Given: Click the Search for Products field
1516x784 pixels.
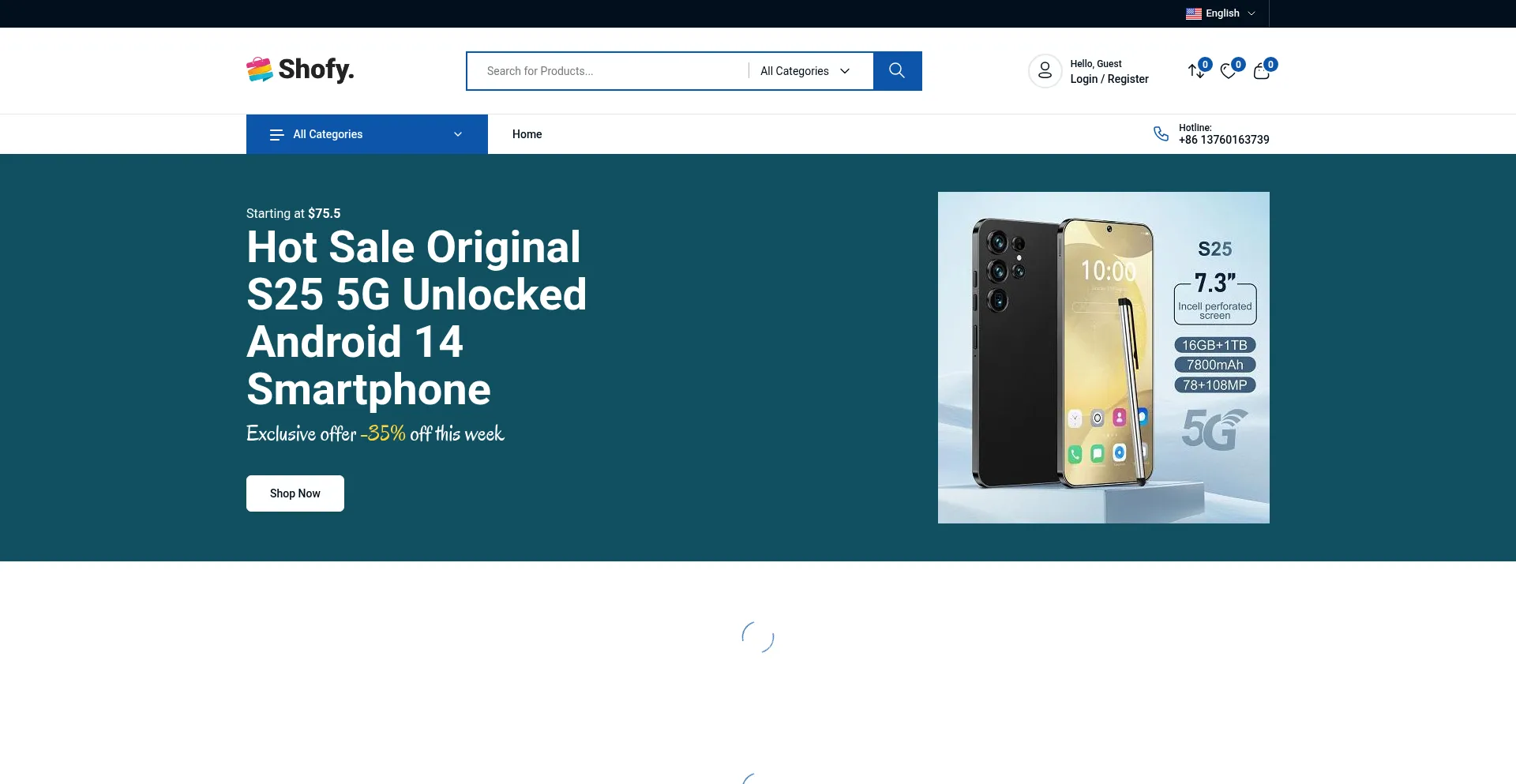Looking at the screenshot, I should pos(608,71).
